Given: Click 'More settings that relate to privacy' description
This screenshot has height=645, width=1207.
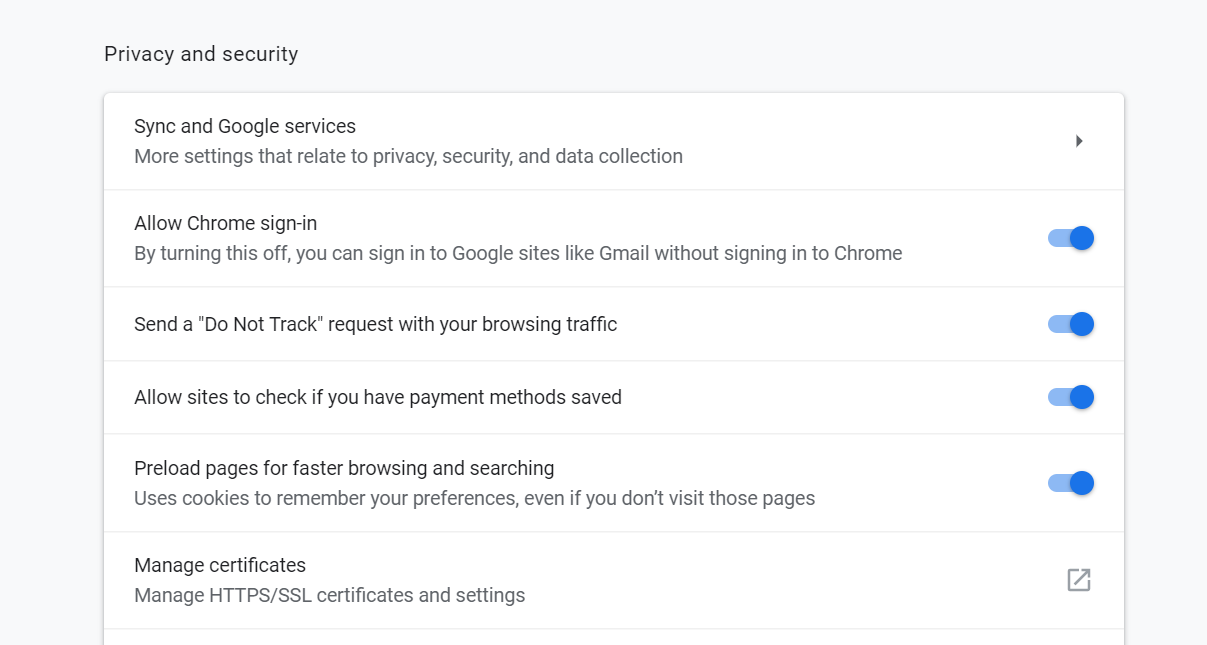Looking at the screenshot, I should [x=408, y=156].
